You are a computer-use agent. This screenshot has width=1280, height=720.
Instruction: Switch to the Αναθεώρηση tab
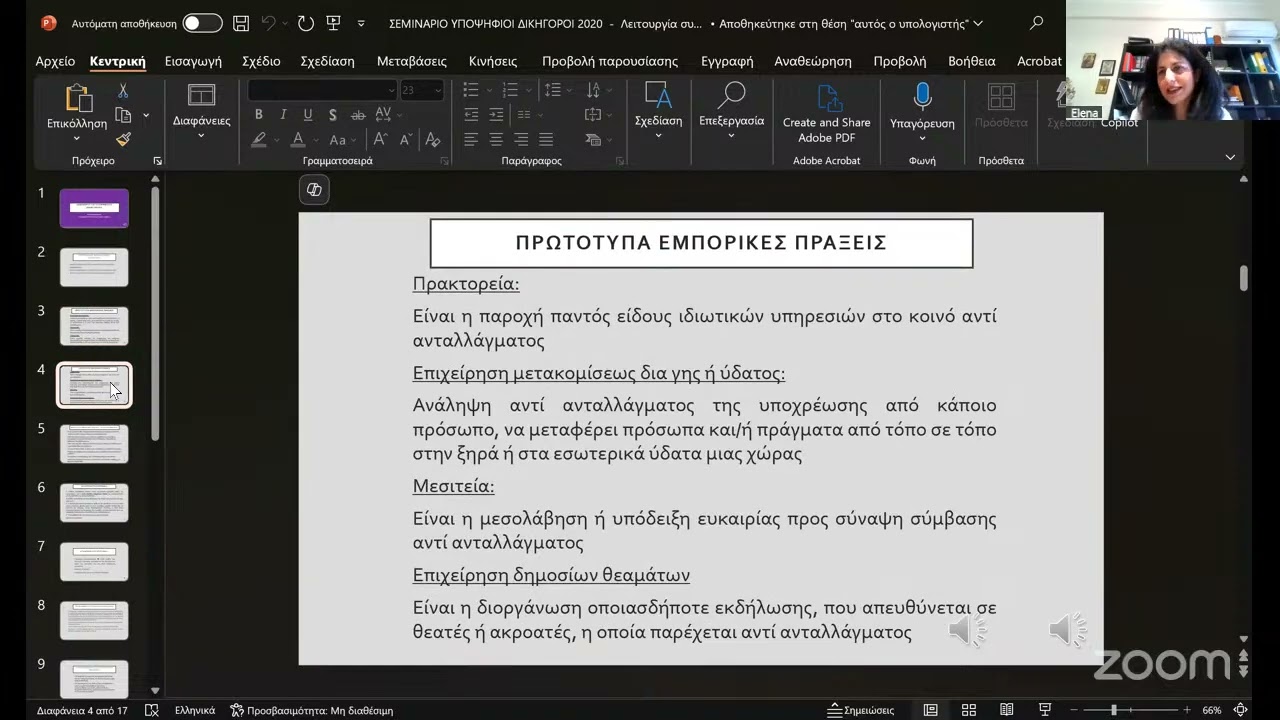click(813, 61)
